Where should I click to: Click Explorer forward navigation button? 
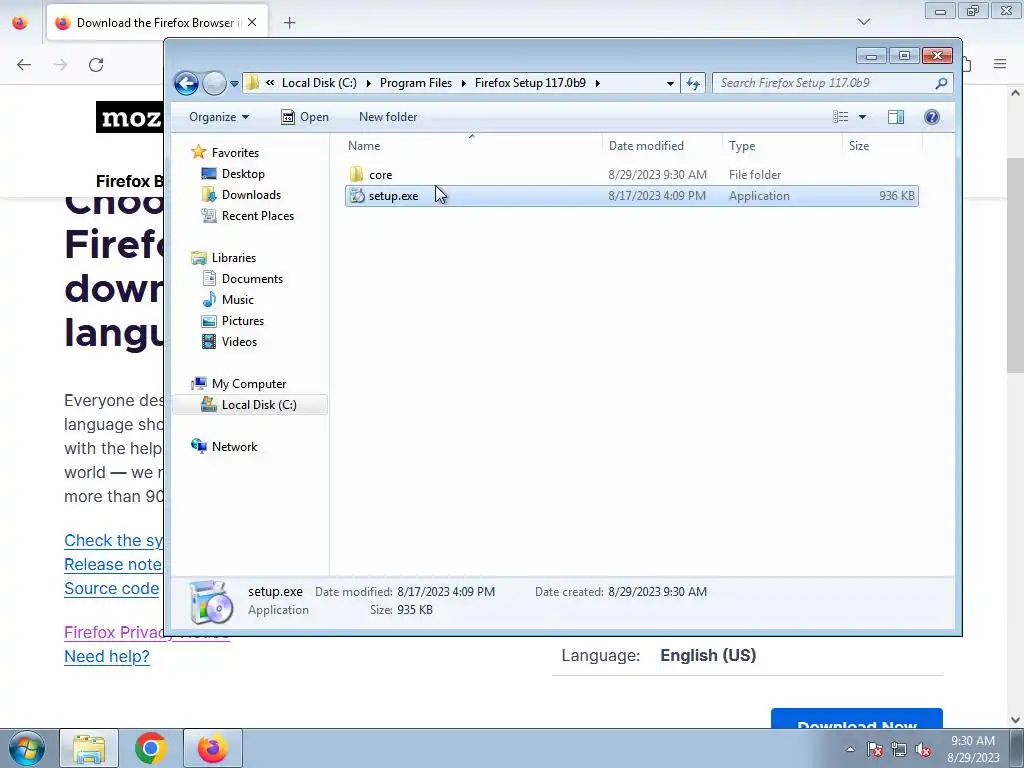click(214, 83)
